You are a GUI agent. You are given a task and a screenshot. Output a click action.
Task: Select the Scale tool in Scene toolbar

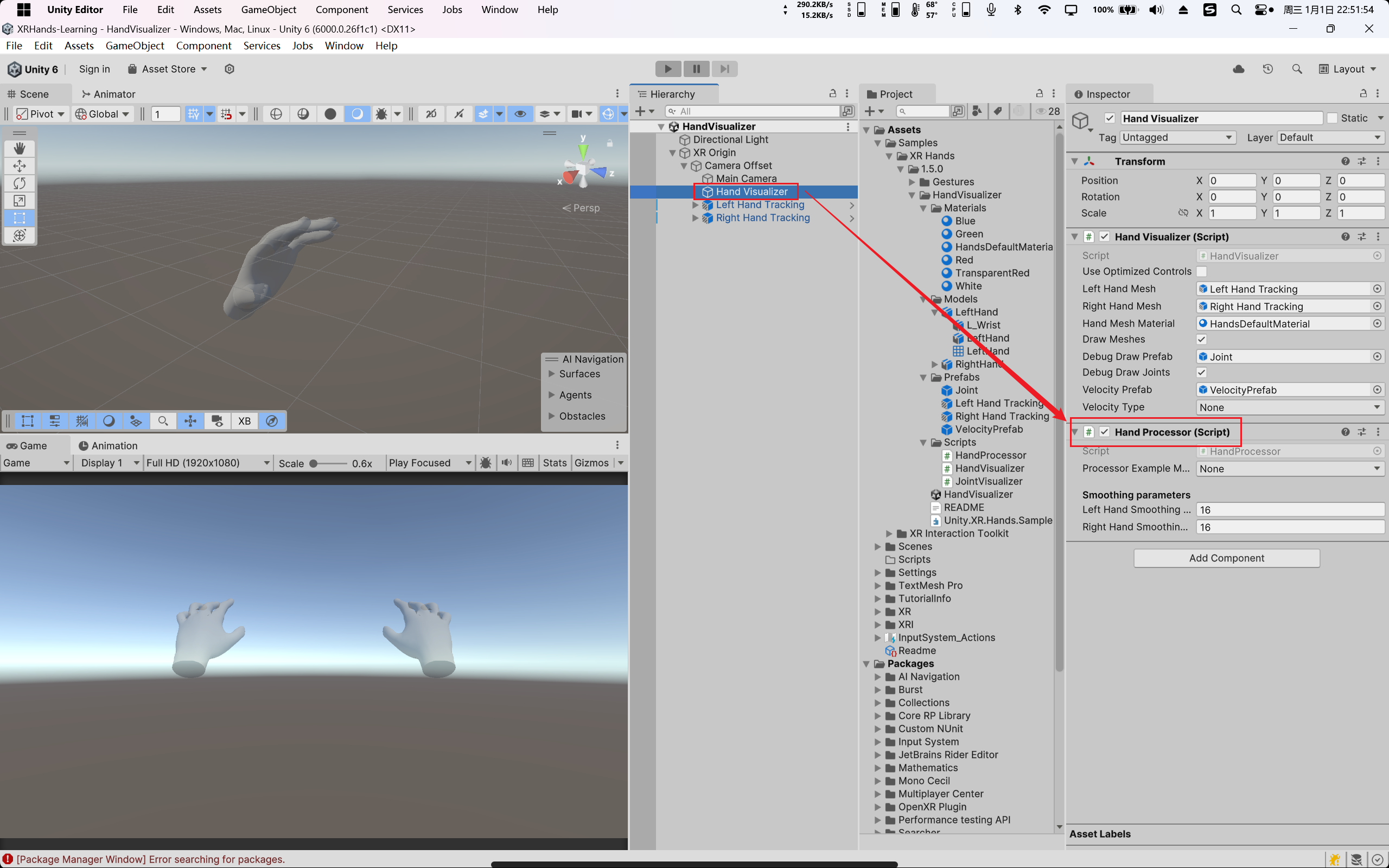point(20,201)
